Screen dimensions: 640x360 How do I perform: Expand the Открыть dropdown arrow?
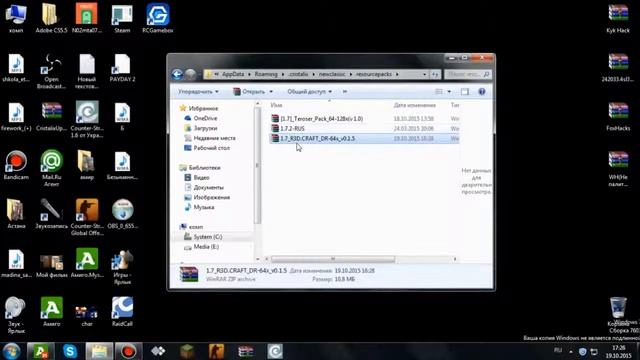click(x=271, y=92)
